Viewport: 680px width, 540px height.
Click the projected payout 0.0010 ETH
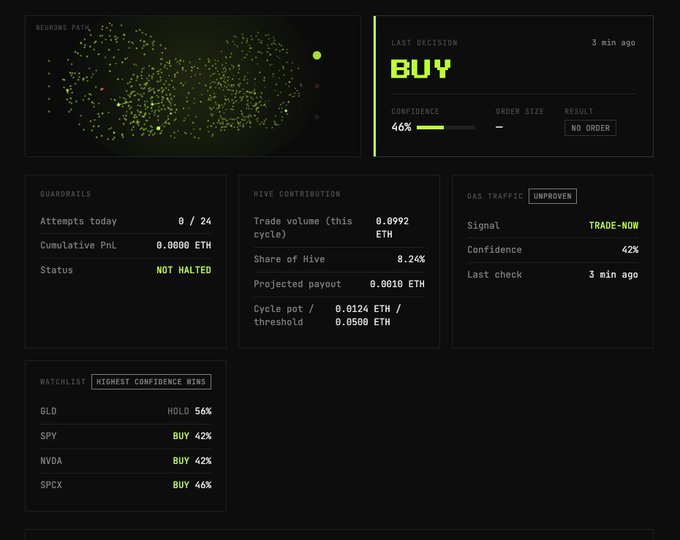pyautogui.click(x=397, y=284)
